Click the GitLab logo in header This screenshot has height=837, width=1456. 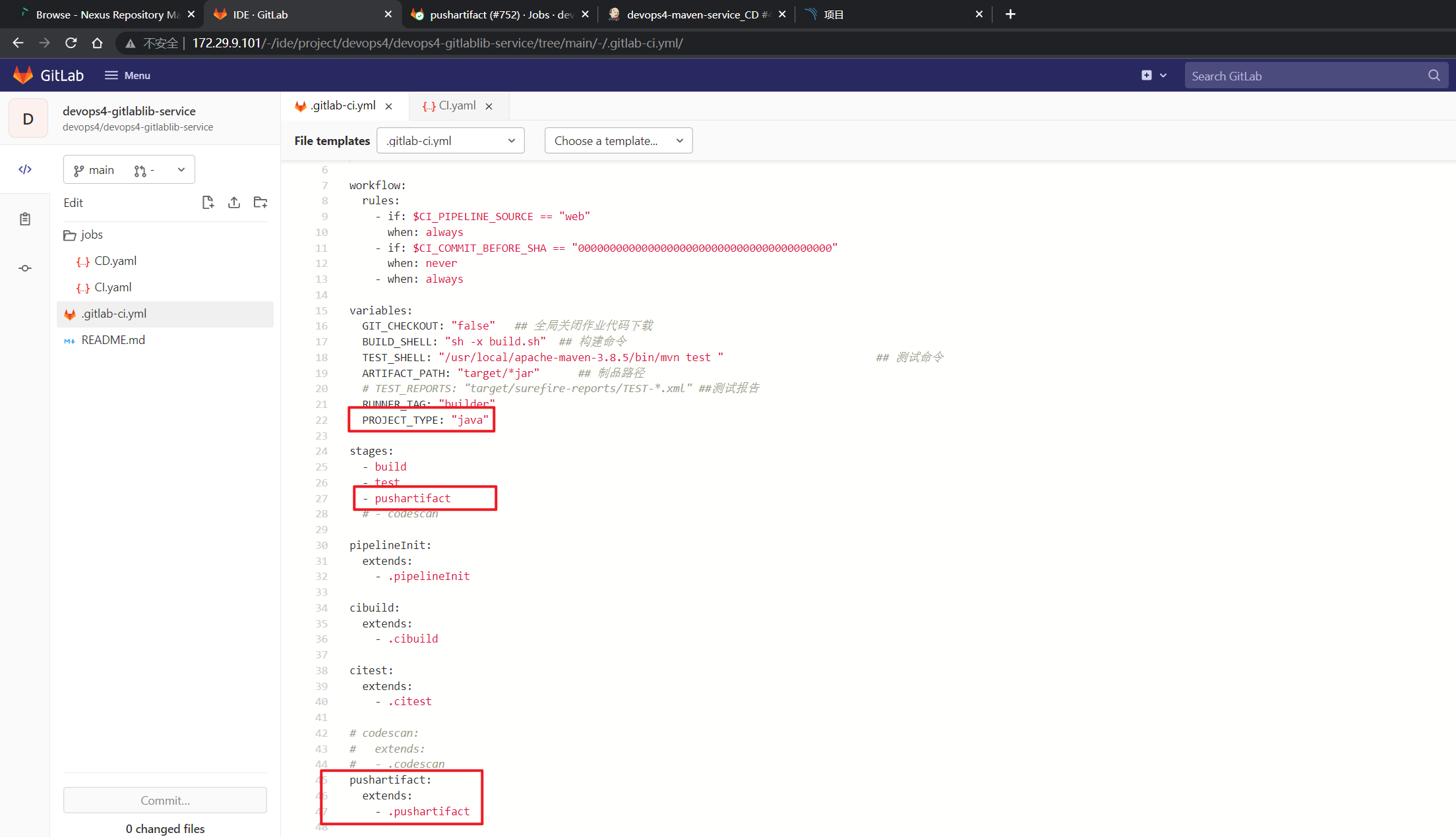point(48,75)
